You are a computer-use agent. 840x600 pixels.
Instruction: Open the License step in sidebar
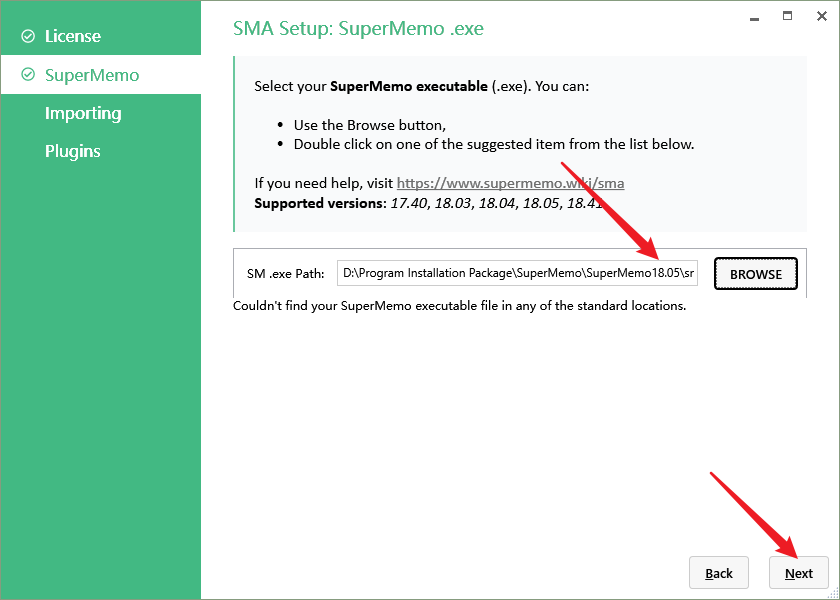click(x=73, y=37)
